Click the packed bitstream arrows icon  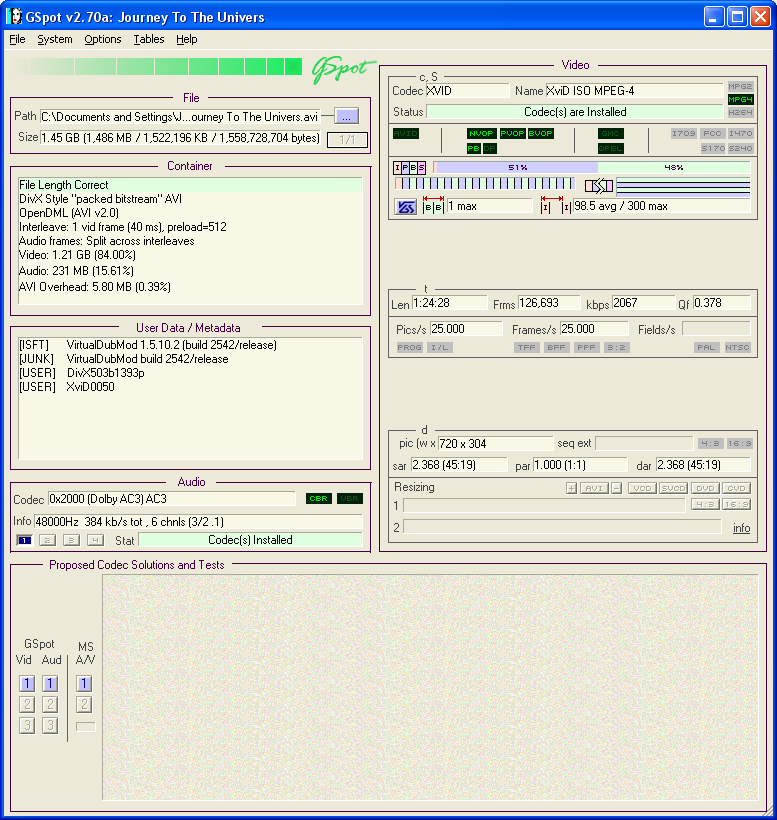pos(599,186)
